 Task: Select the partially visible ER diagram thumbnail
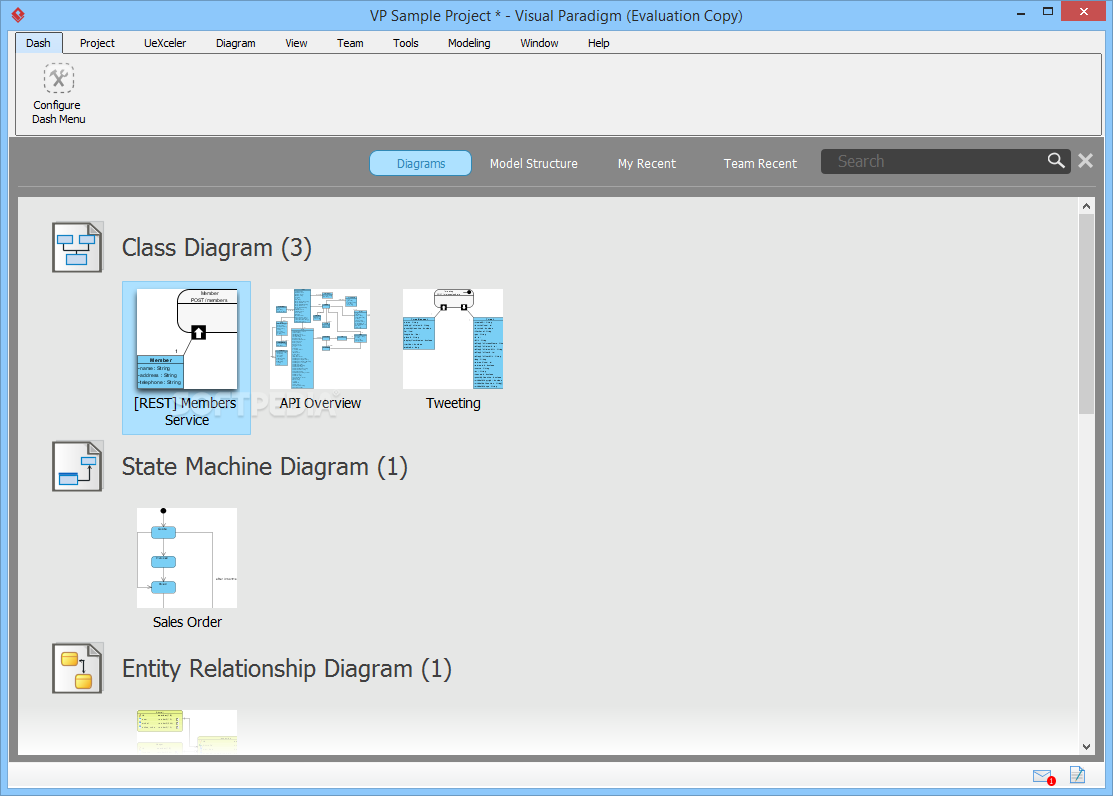(187, 731)
